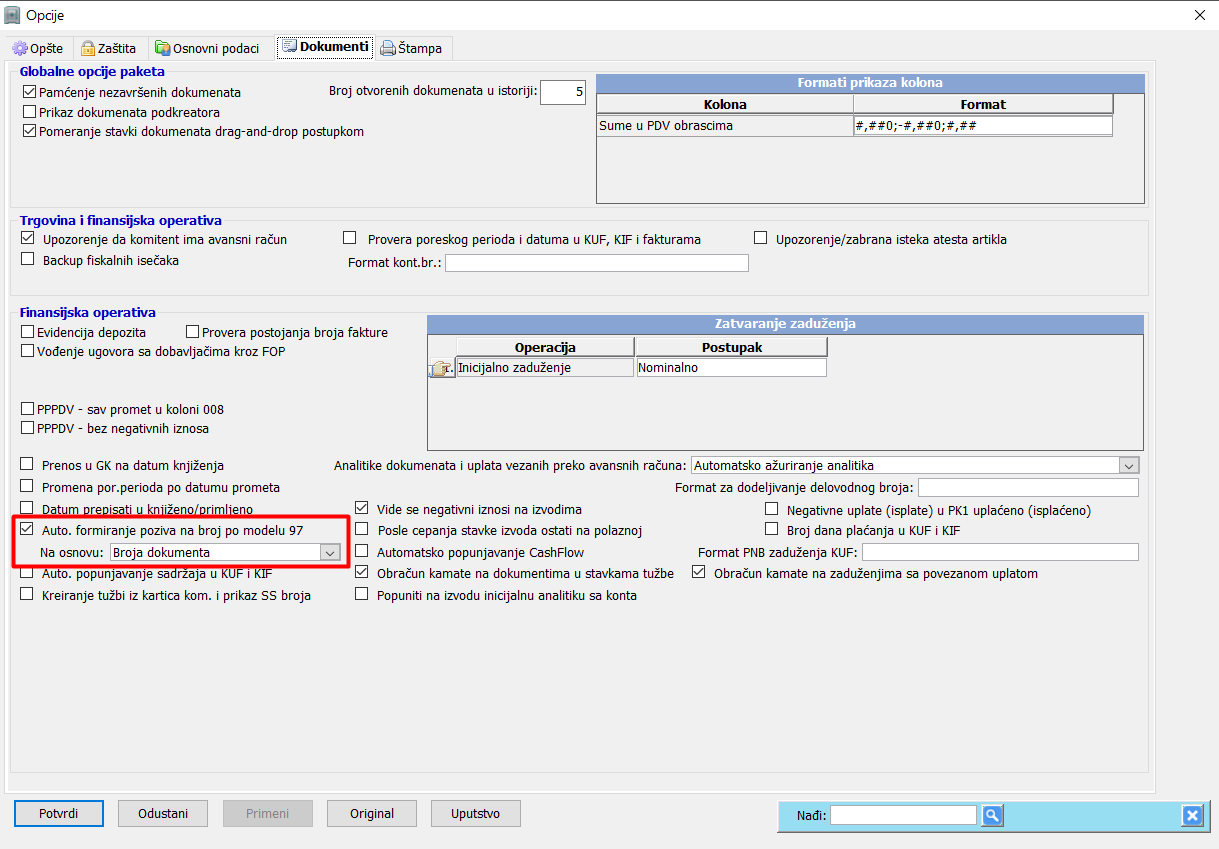1219x849 pixels.
Task: Select the Sume u PDV obrascima format cell
Action: click(983, 126)
